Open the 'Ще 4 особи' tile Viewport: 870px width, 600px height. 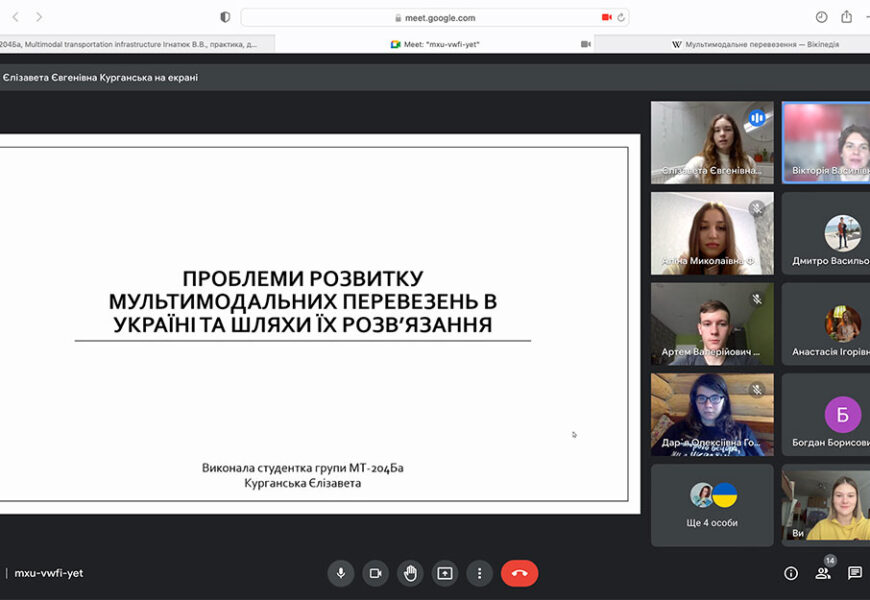[712, 505]
